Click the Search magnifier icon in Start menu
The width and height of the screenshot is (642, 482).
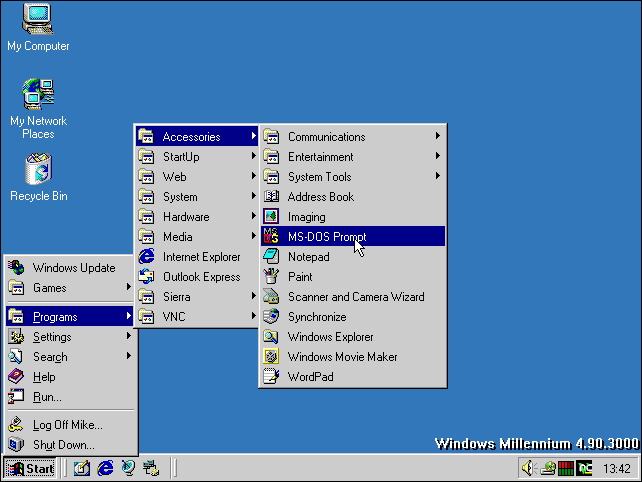pos(16,356)
